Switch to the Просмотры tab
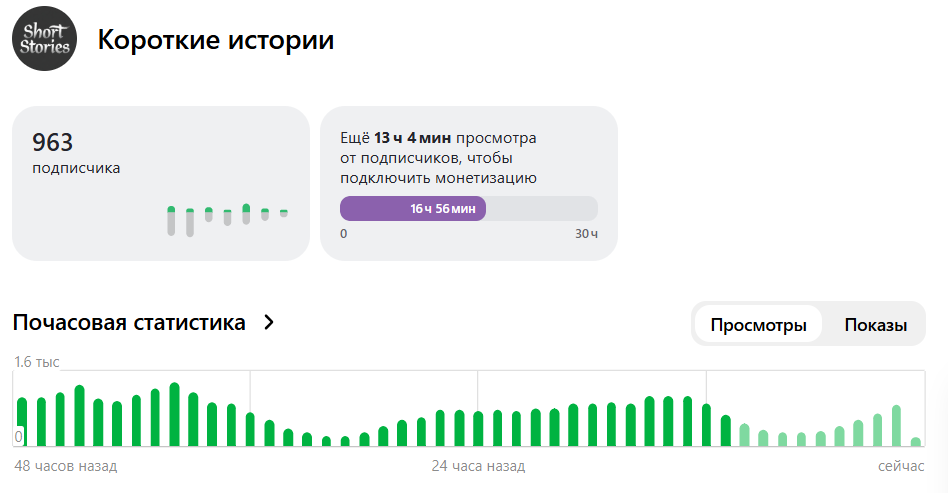The width and height of the screenshot is (948, 493). tap(758, 325)
